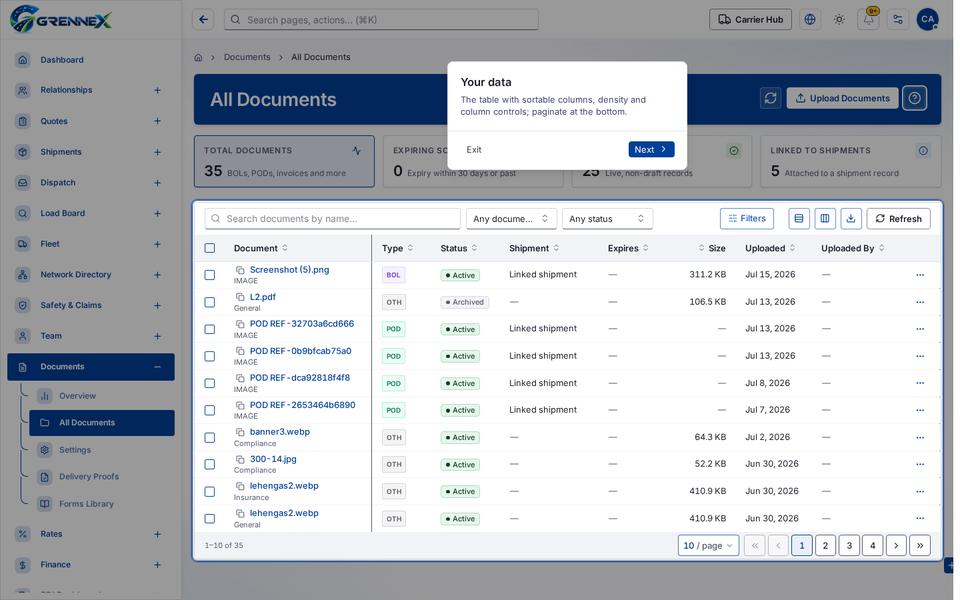Click the home breadcrumb icon

[198, 57]
